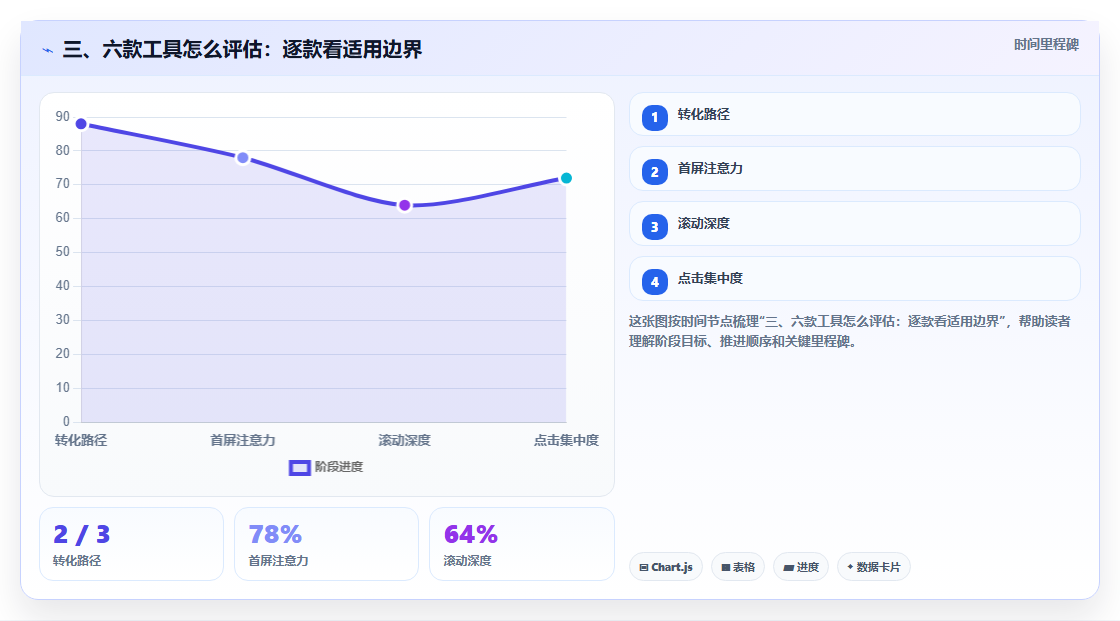Click the y-axis value 0
Screen dimensions: 1120x621
(66, 422)
